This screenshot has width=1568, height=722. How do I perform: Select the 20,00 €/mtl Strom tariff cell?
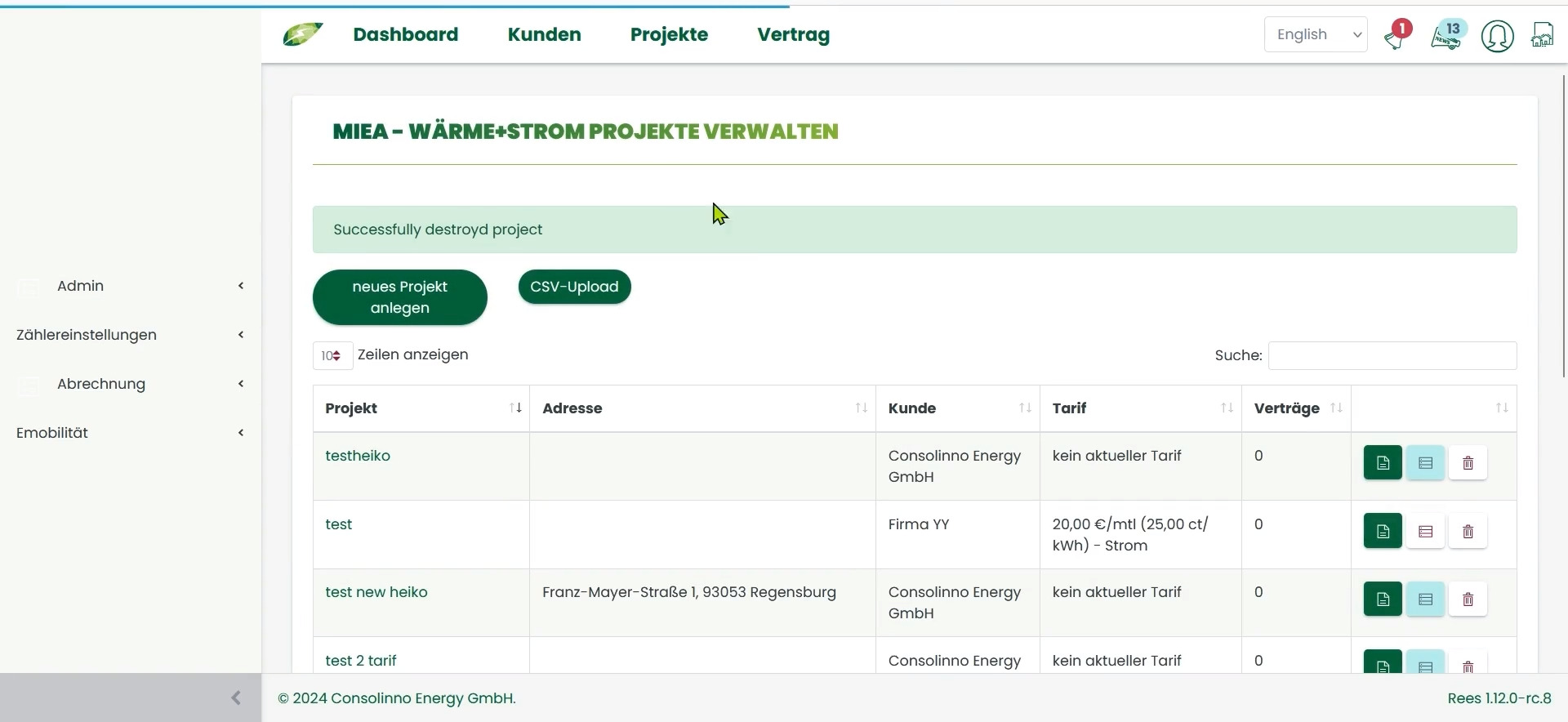[1141, 535]
